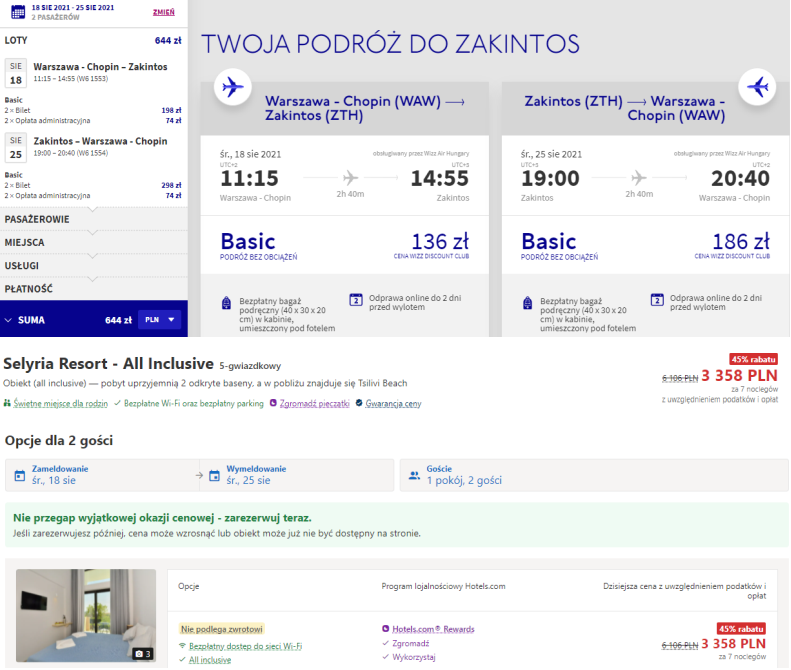The image size is (791, 670).
Task: Open the hotel room photo thumbnail
Action: tap(86, 616)
